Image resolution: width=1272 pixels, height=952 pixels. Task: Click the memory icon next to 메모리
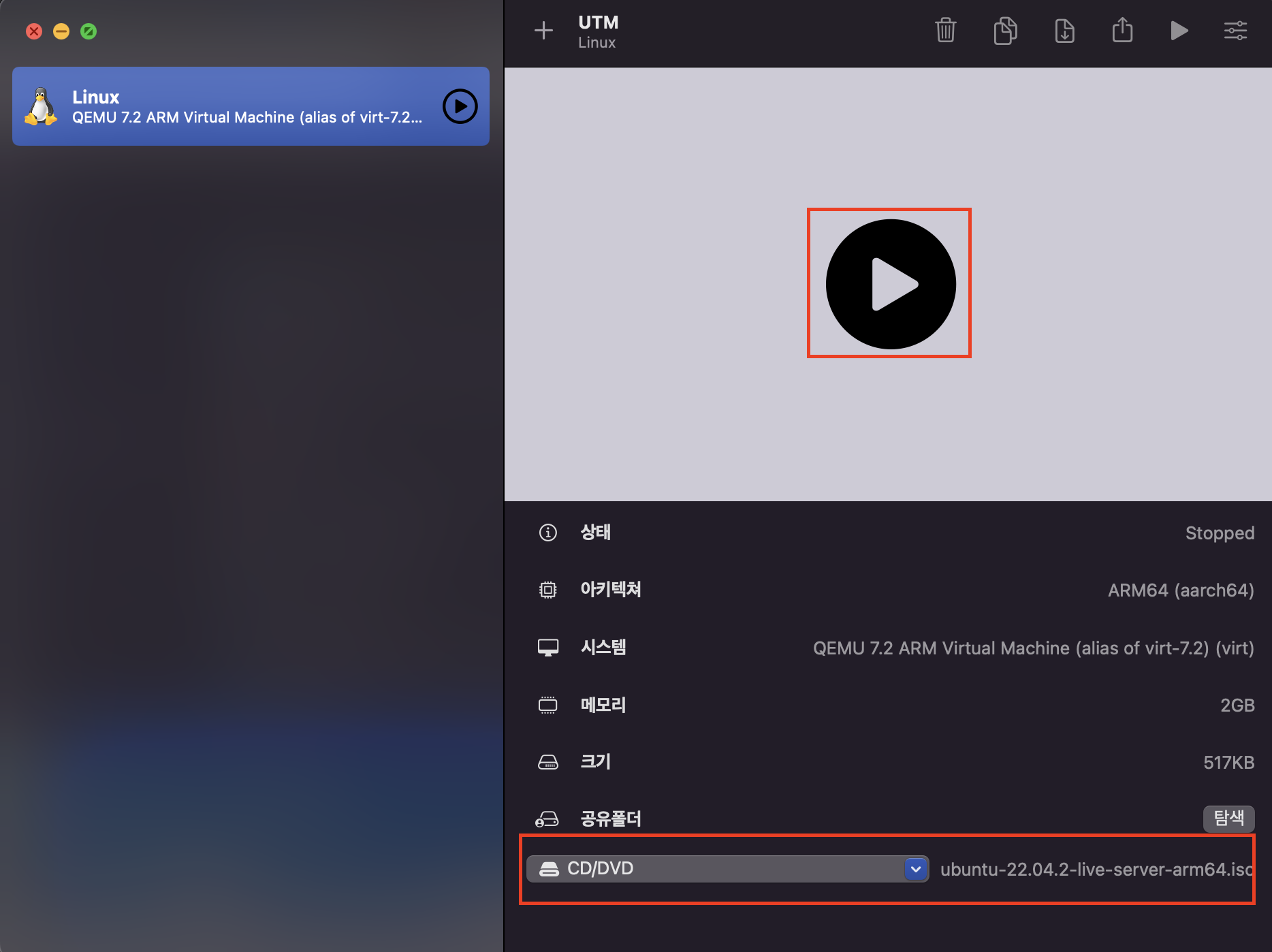pos(547,705)
